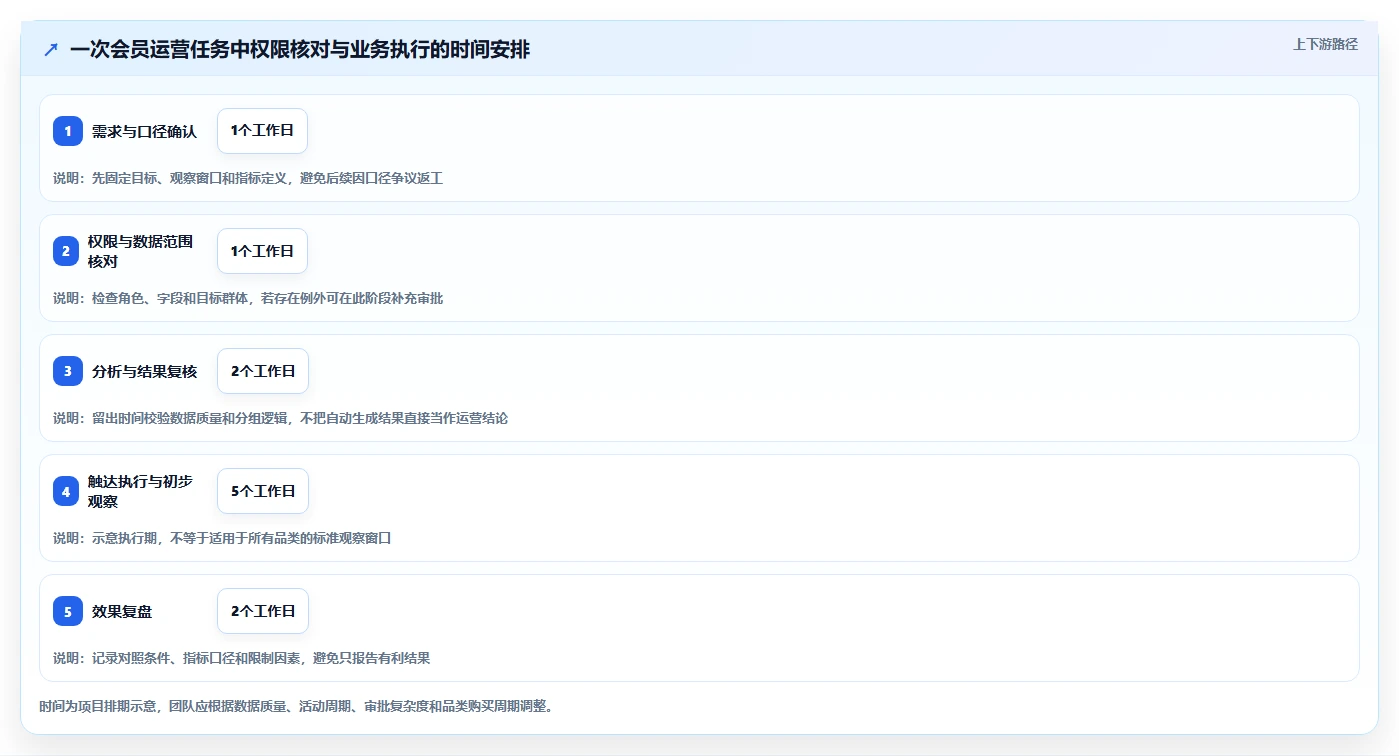Click the 需求与口径确认 step title
The width and height of the screenshot is (1399, 756).
point(144,131)
